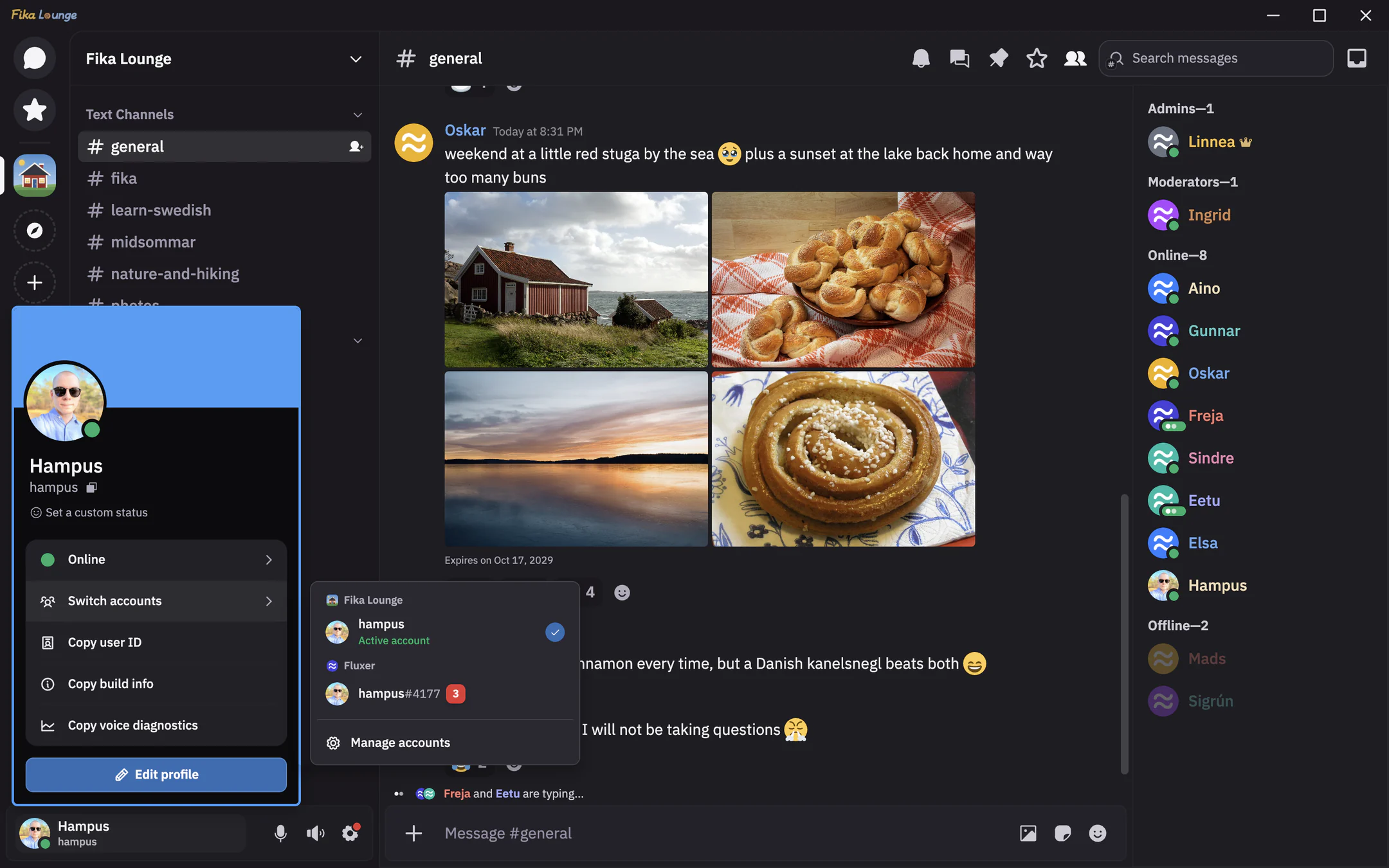Click the Search messages field

1216,59
